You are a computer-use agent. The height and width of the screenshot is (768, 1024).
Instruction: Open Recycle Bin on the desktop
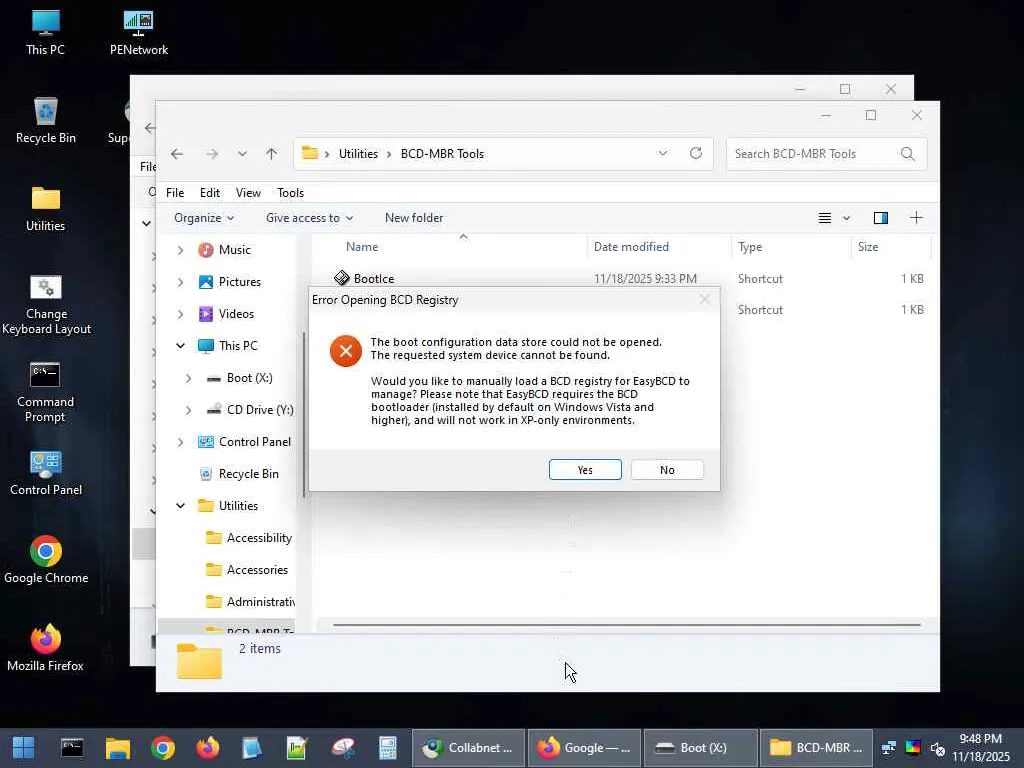tap(45, 121)
